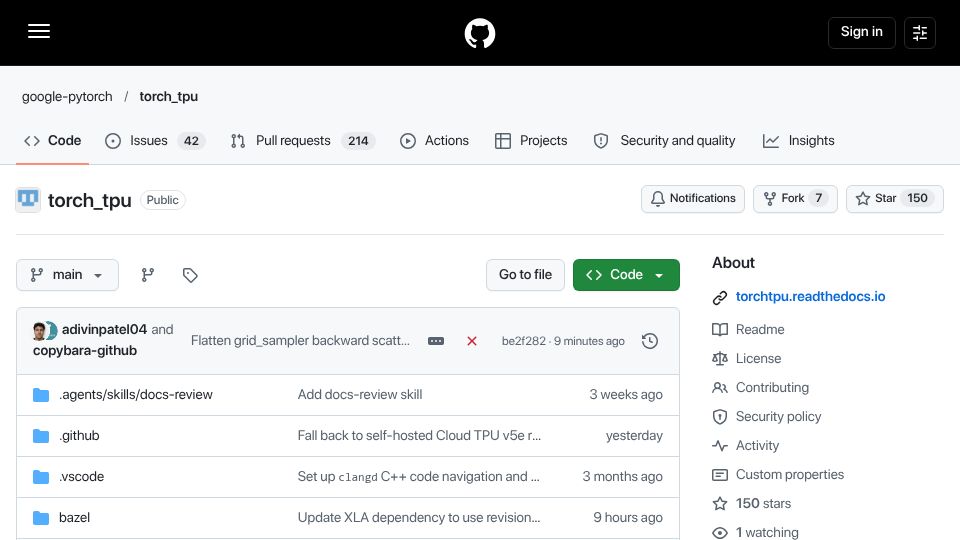Open 'Set up clangd C++ code navigation' commit
The image size is (960, 540).
coord(419,477)
